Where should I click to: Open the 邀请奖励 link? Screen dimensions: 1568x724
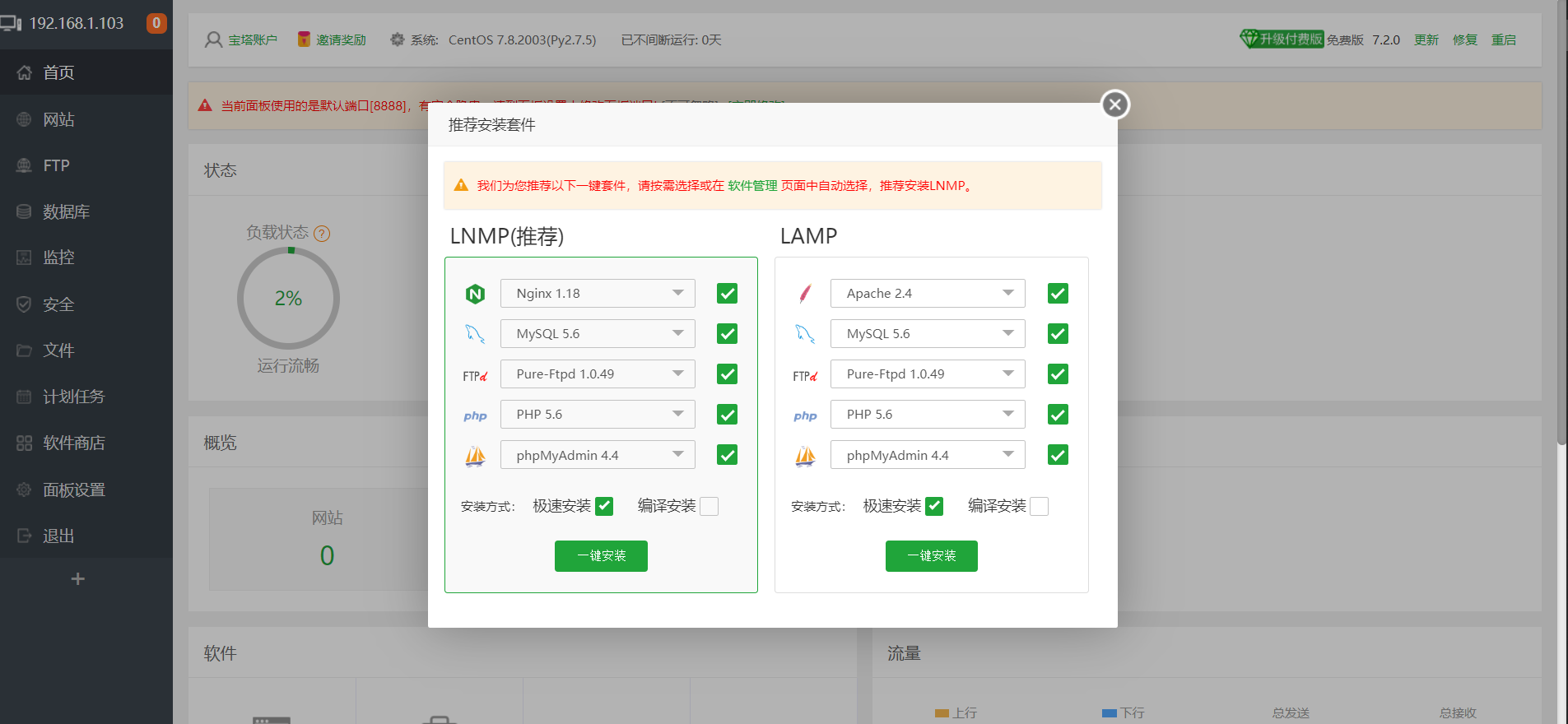tap(341, 40)
